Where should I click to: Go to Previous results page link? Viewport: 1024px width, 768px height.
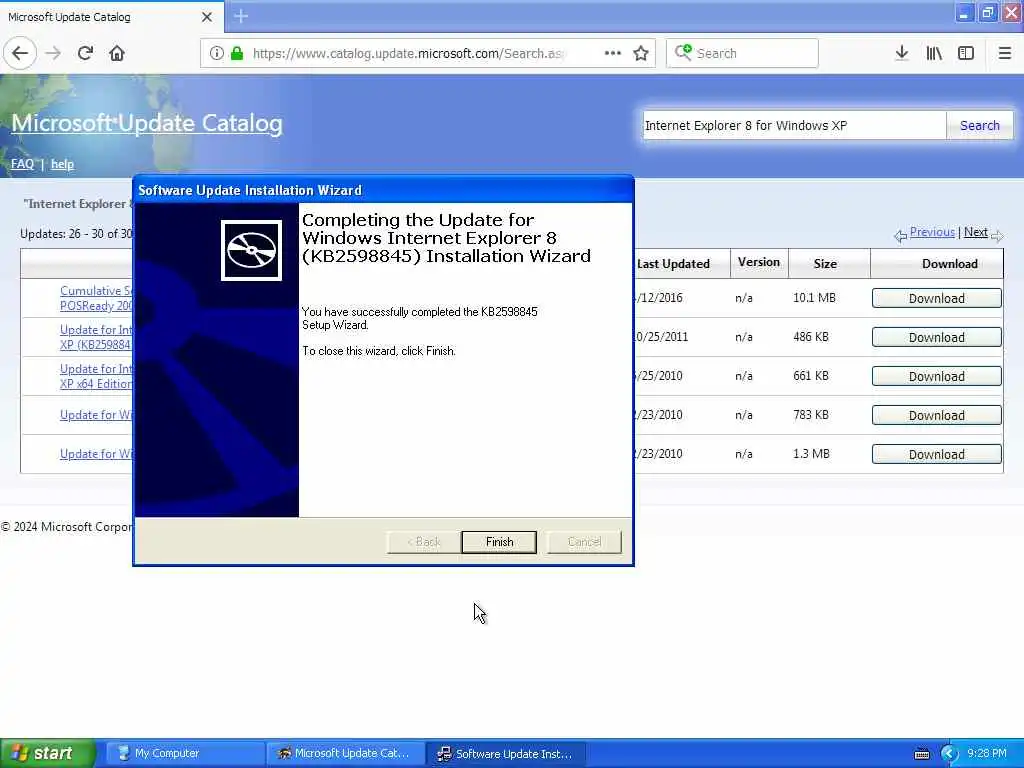(x=932, y=232)
